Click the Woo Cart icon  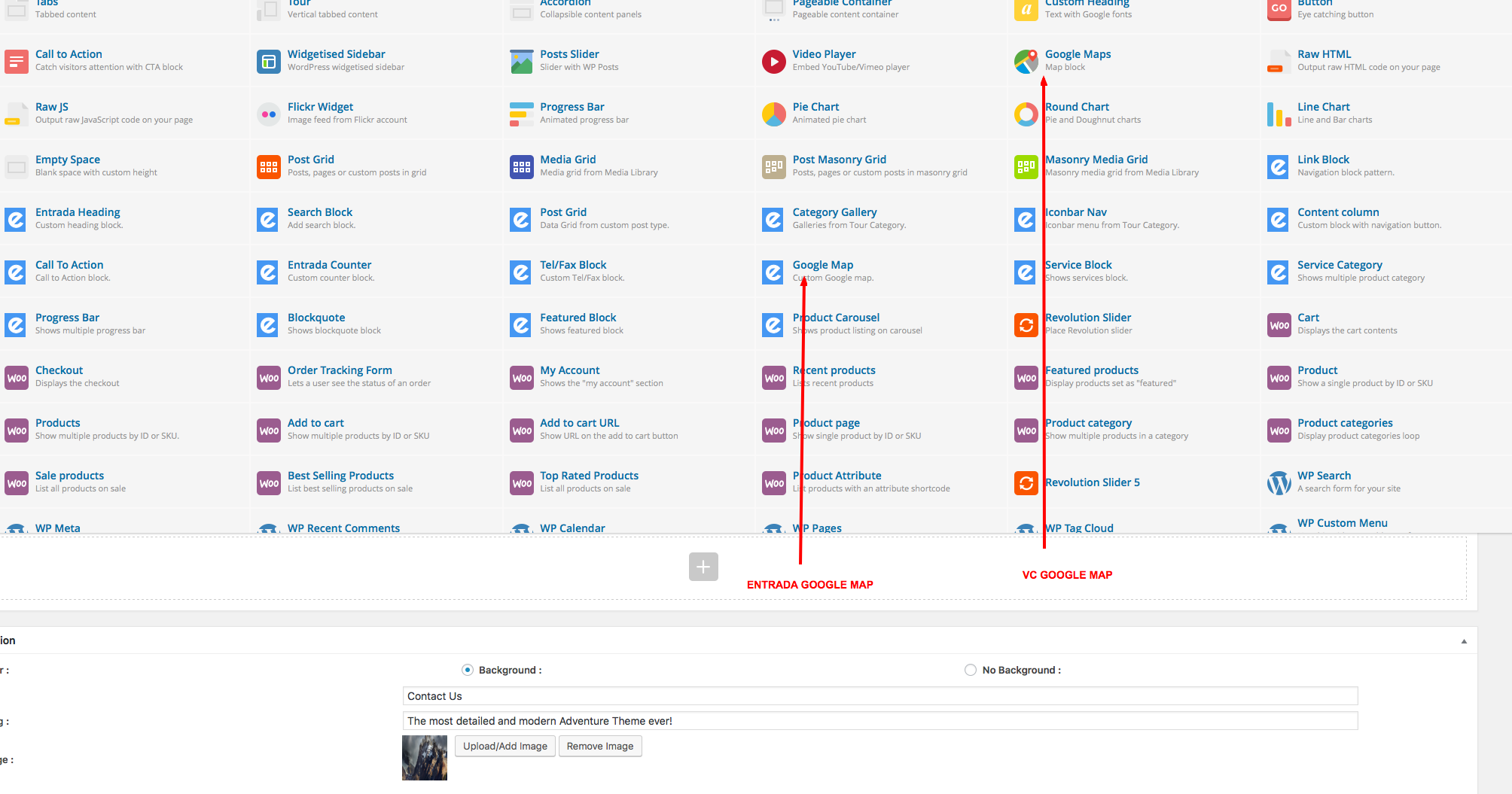[x=1279, y=324]
